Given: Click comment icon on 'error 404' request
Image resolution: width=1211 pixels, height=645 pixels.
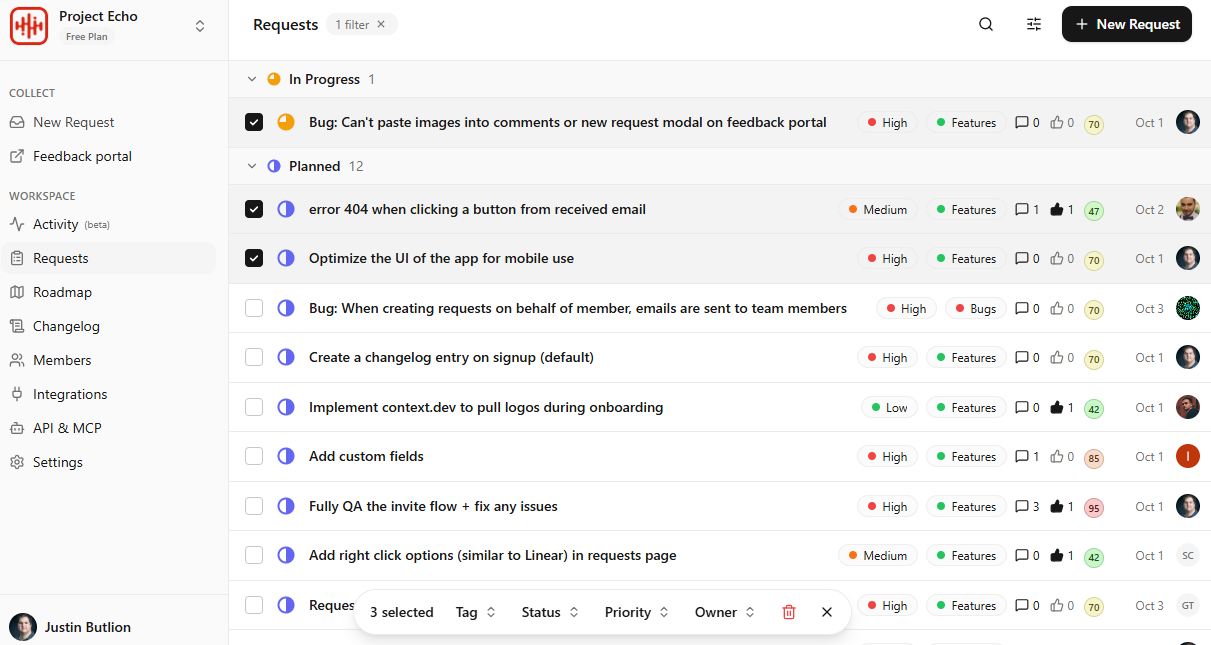Looking at the screenshot, I should click(1021, 209).
